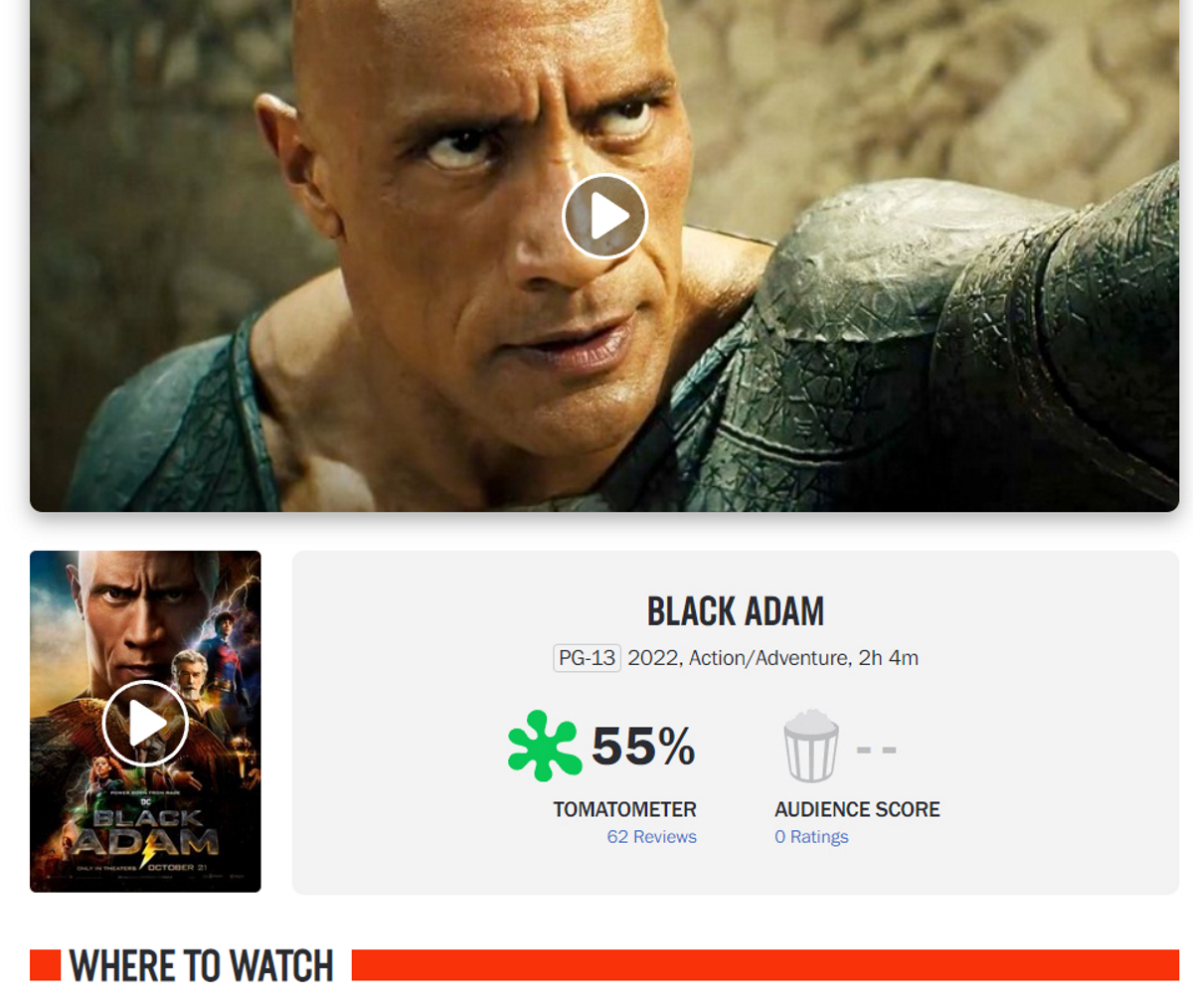
Task: Open the 62 Reviews link
Action: click(x=651, y=837)
